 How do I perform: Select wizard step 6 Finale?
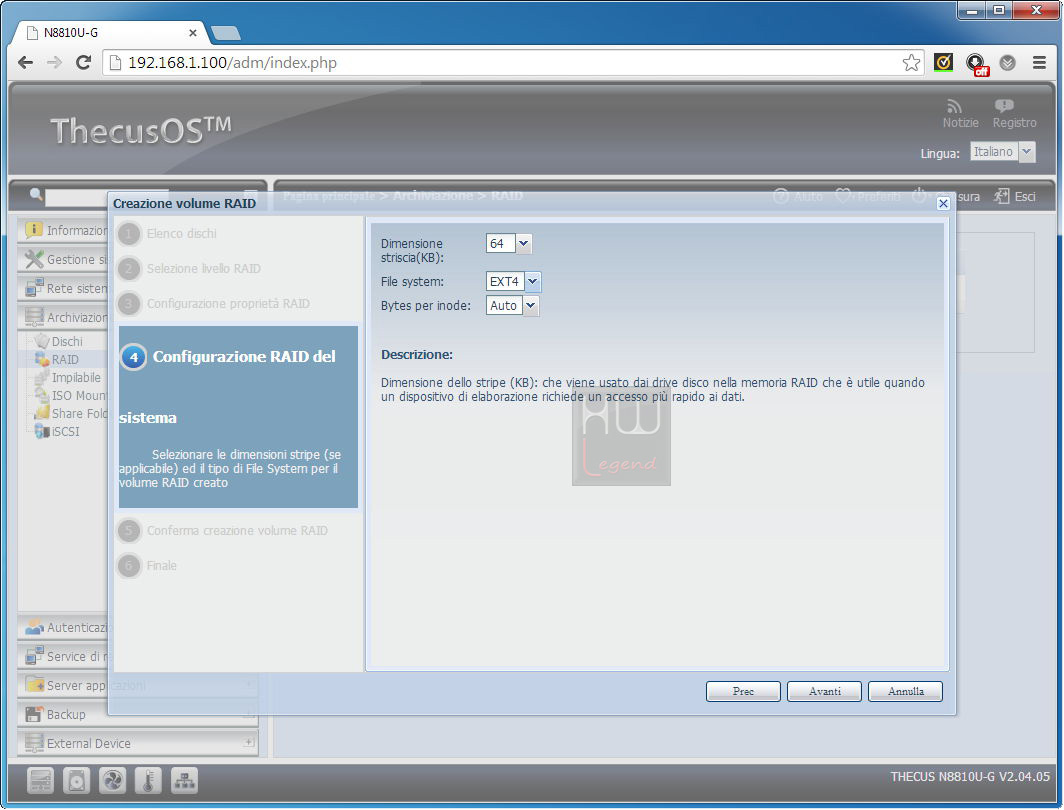click(147, 566)
